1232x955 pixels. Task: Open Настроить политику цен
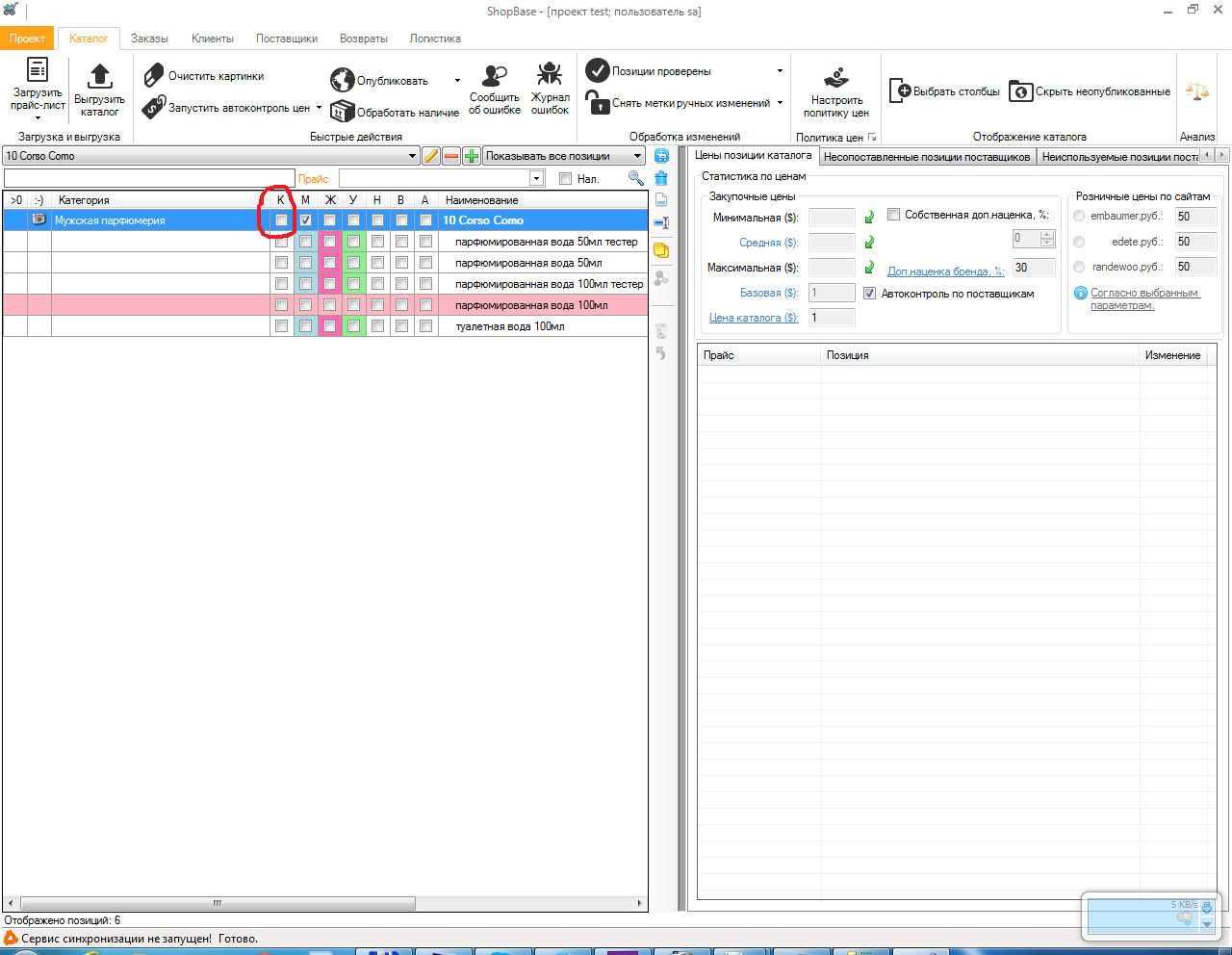click(835, 91)
